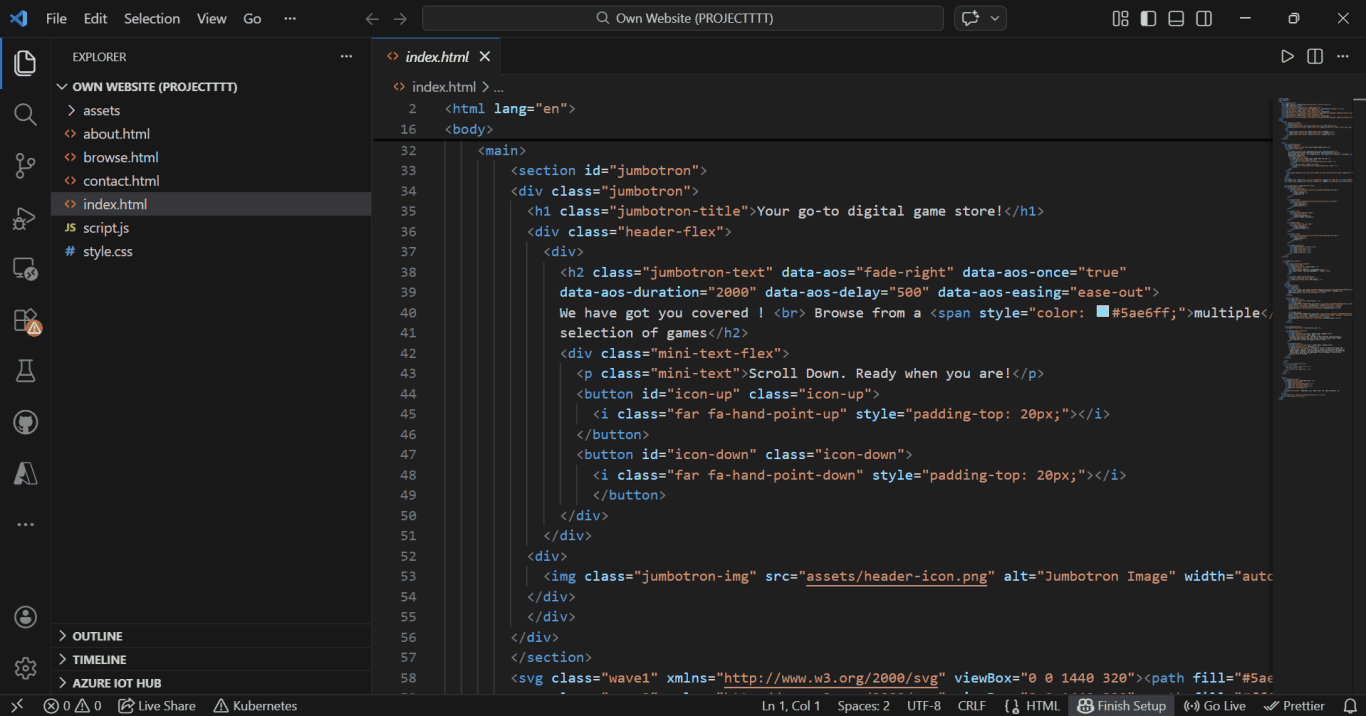Open the GitHub view
Viewport: 1366px width, 716px height.
tap(25, 423)
